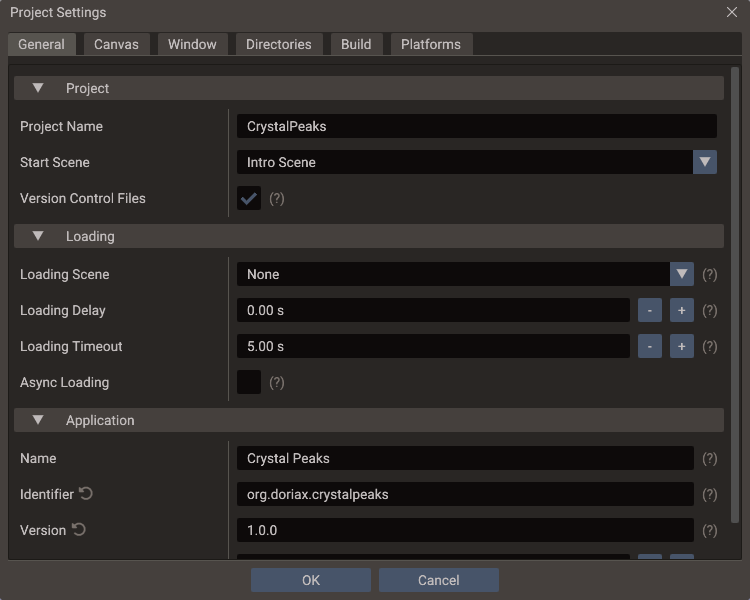The width and height of the screenshot is (750, 600).
Task: Cancel the Project Settings changes
Action: coord(439,580)
